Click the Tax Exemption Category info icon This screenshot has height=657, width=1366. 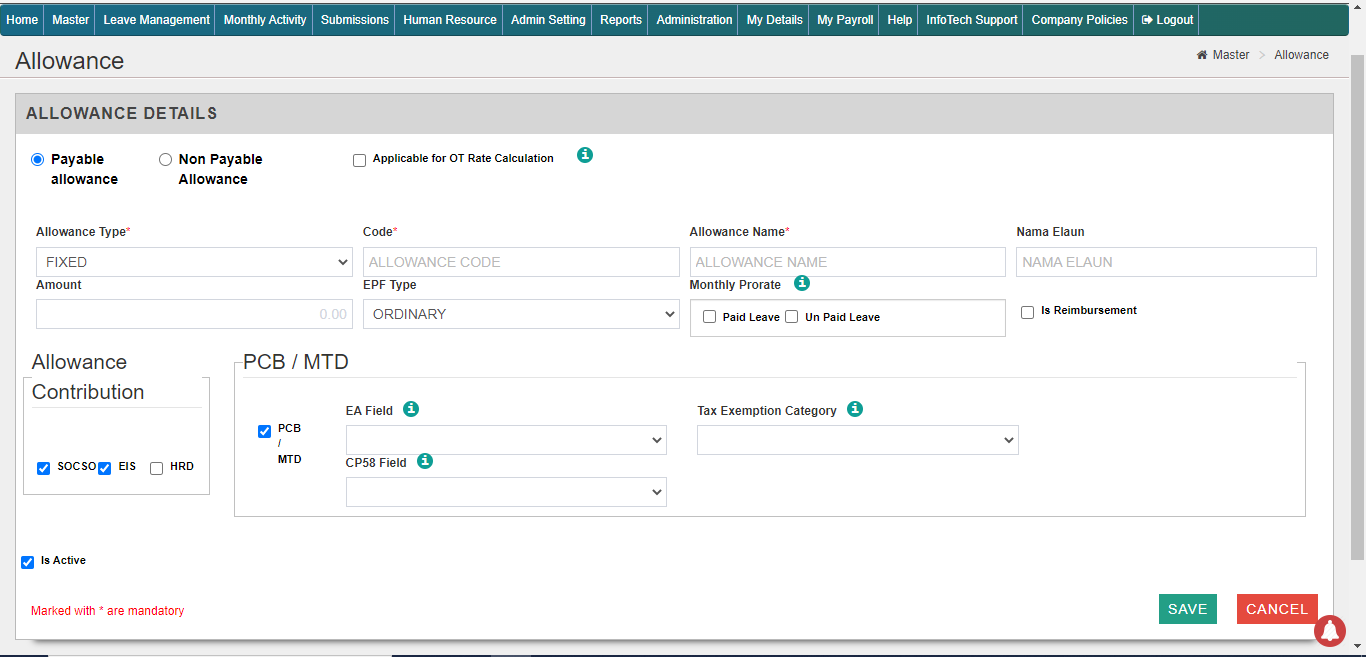pos(855,409)
